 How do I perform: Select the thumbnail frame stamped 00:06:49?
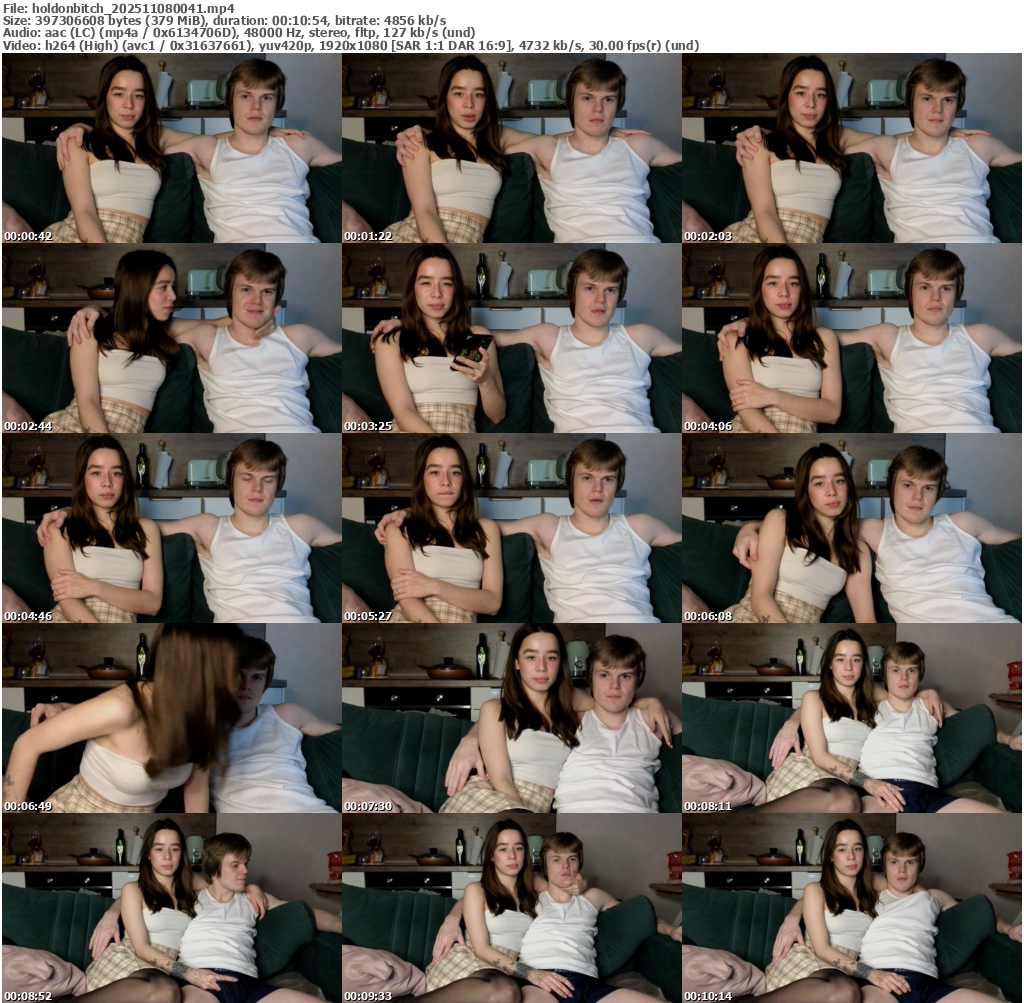coord(171,718)
